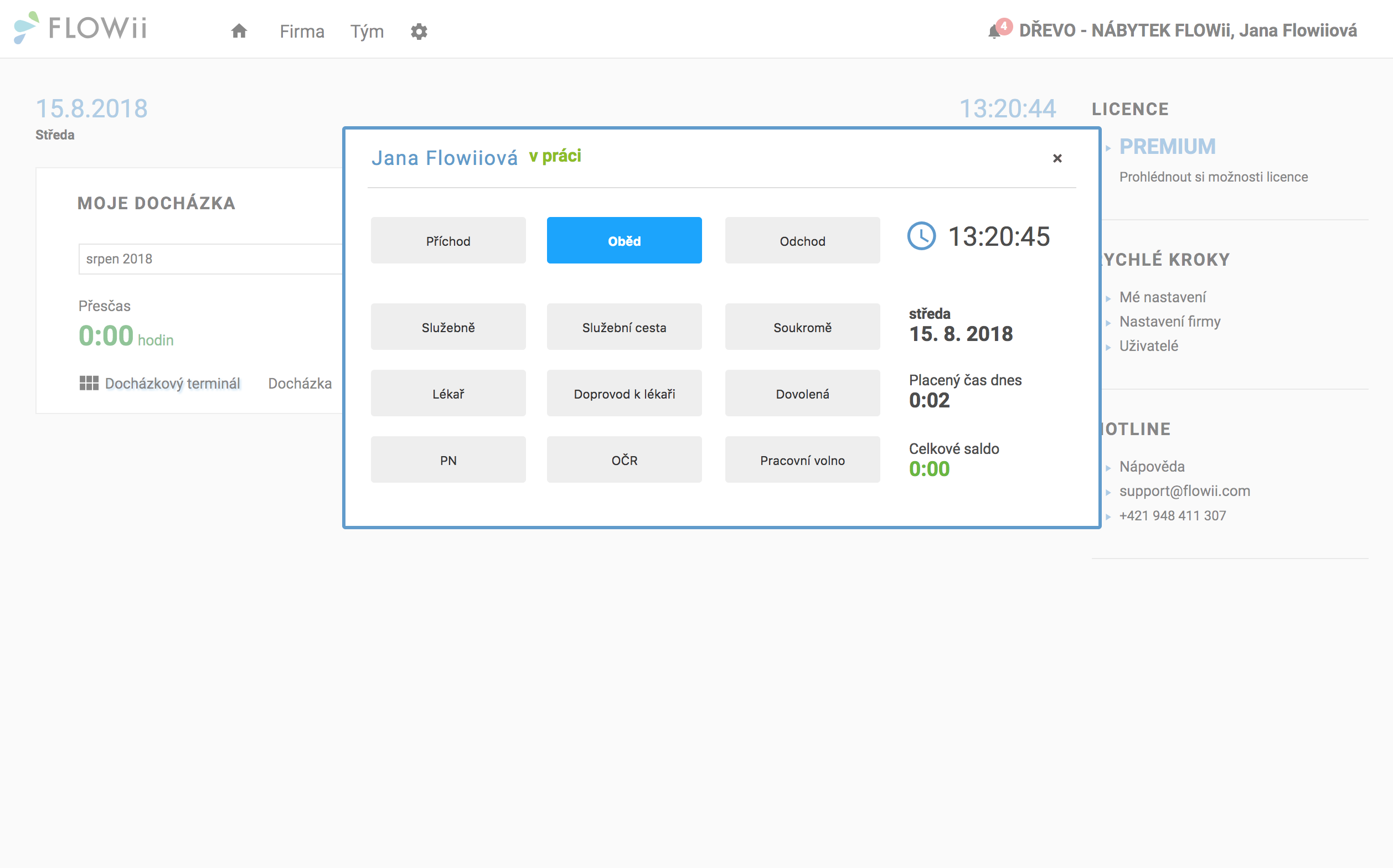
Task: Open the user account name menu
Action: 1188,30
